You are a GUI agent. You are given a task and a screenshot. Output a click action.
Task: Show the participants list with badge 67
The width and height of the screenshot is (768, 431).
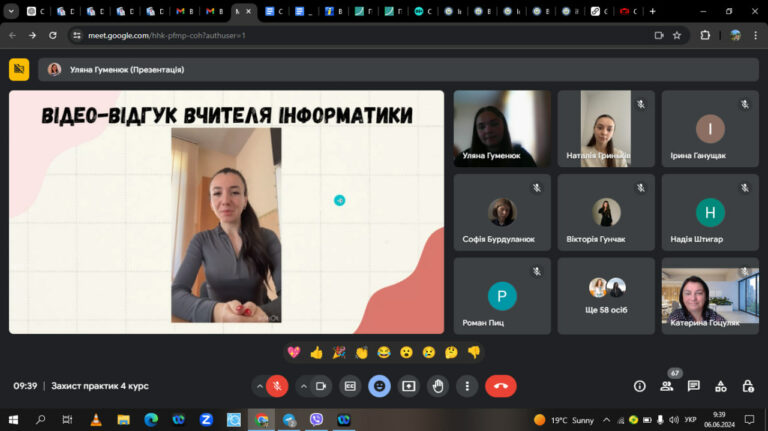[x=667, y=386]
